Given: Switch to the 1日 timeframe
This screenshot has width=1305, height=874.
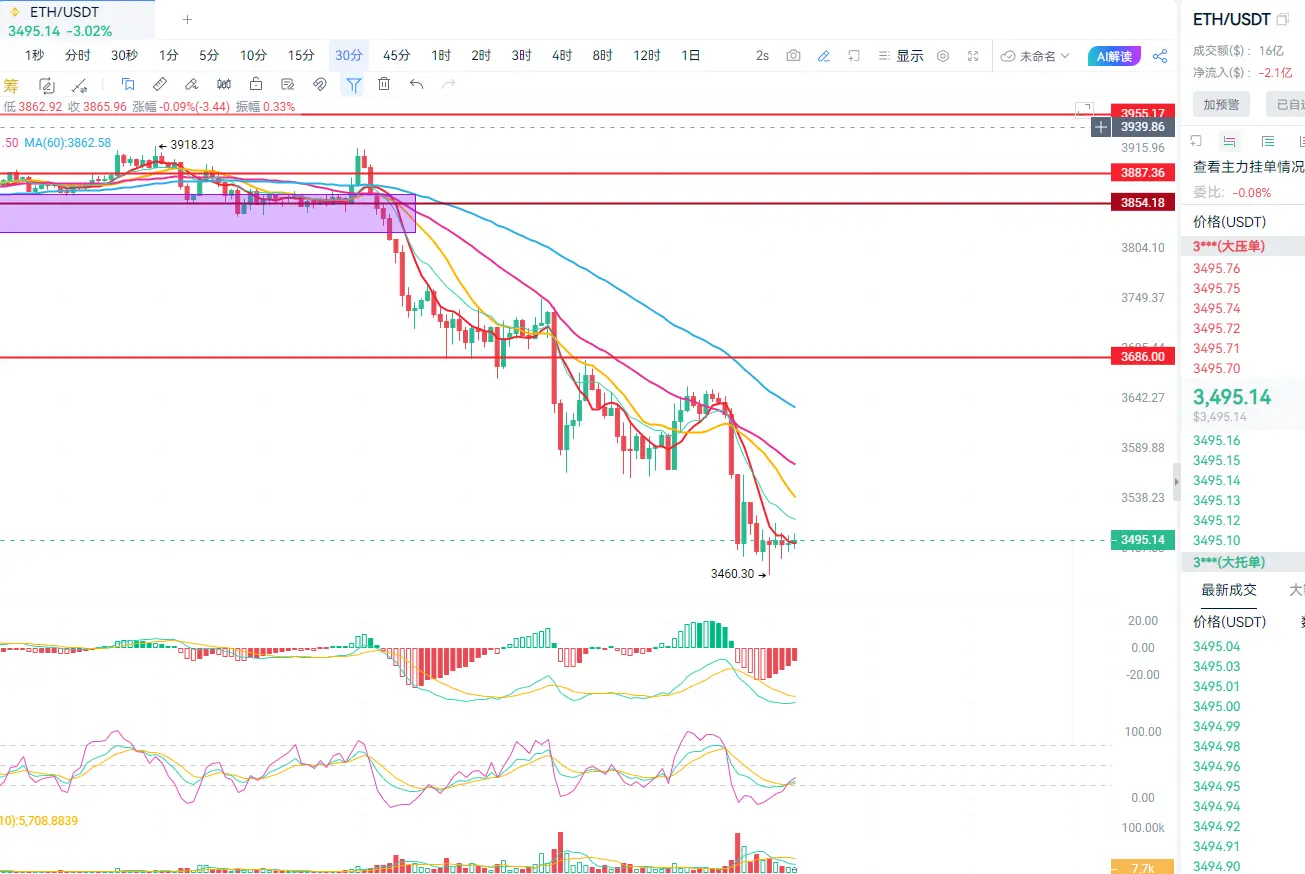Looking at the screenshot, I should (691, 56).
